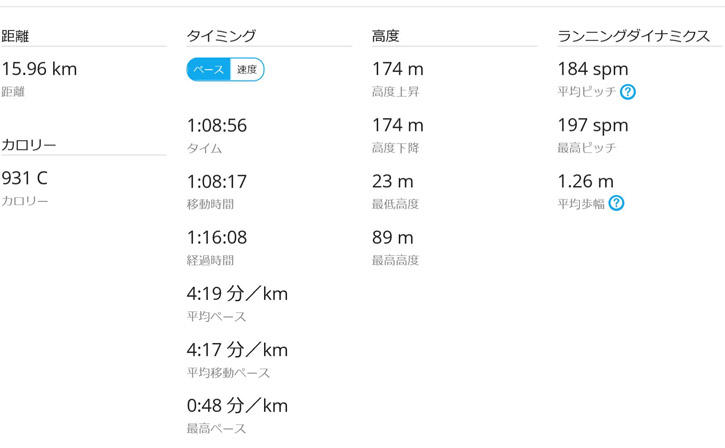Click the 距離 section header
725x448 pixels.
[14, 36]
